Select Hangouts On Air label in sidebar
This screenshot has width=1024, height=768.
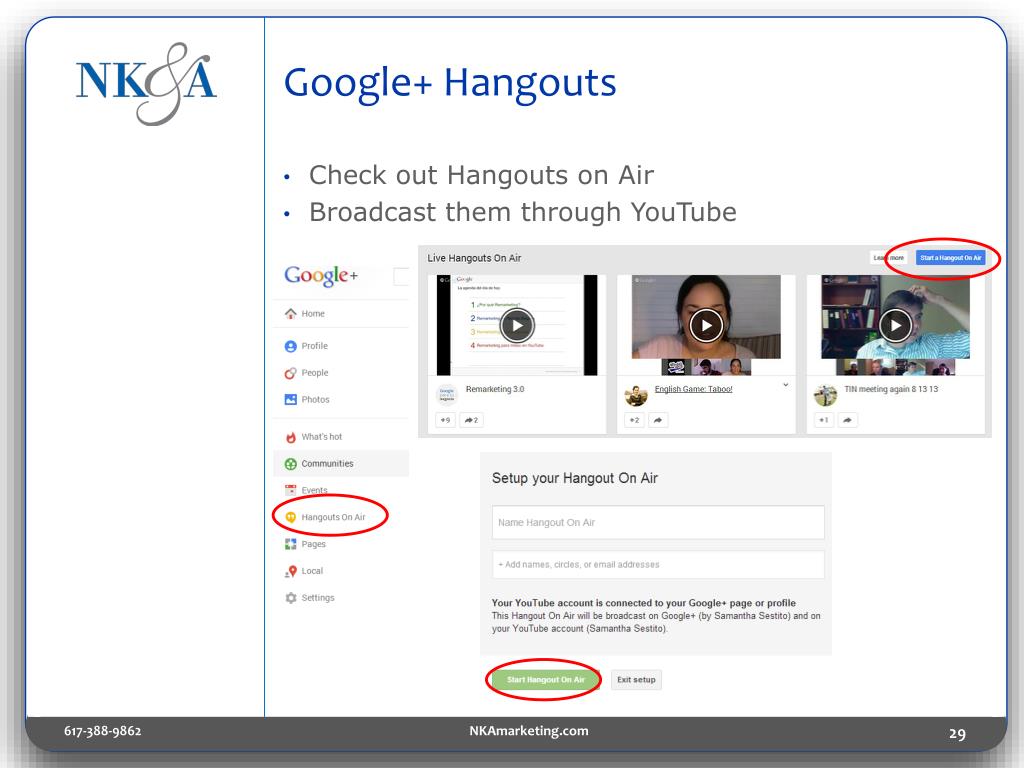[x=333, y=517]
